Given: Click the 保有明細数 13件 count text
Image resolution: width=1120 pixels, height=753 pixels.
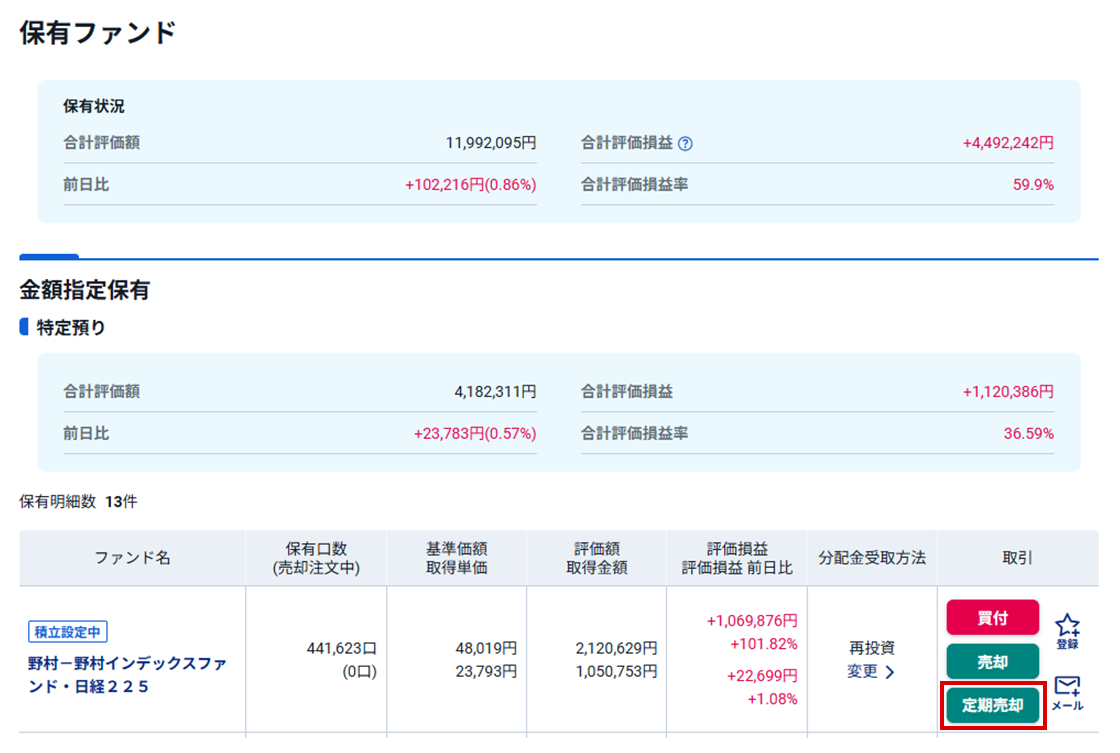Looking at the screenshot, I should (78, 502).
